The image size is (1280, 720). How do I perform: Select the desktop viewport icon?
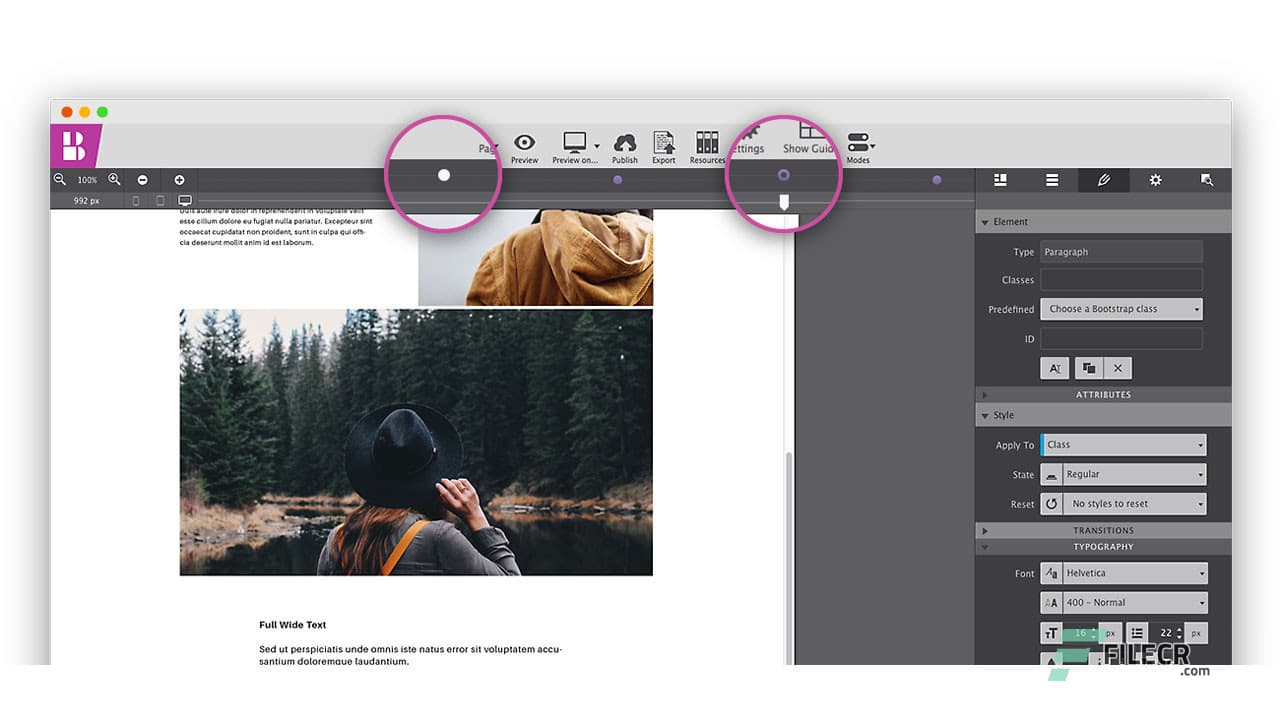tap(185, 199)
